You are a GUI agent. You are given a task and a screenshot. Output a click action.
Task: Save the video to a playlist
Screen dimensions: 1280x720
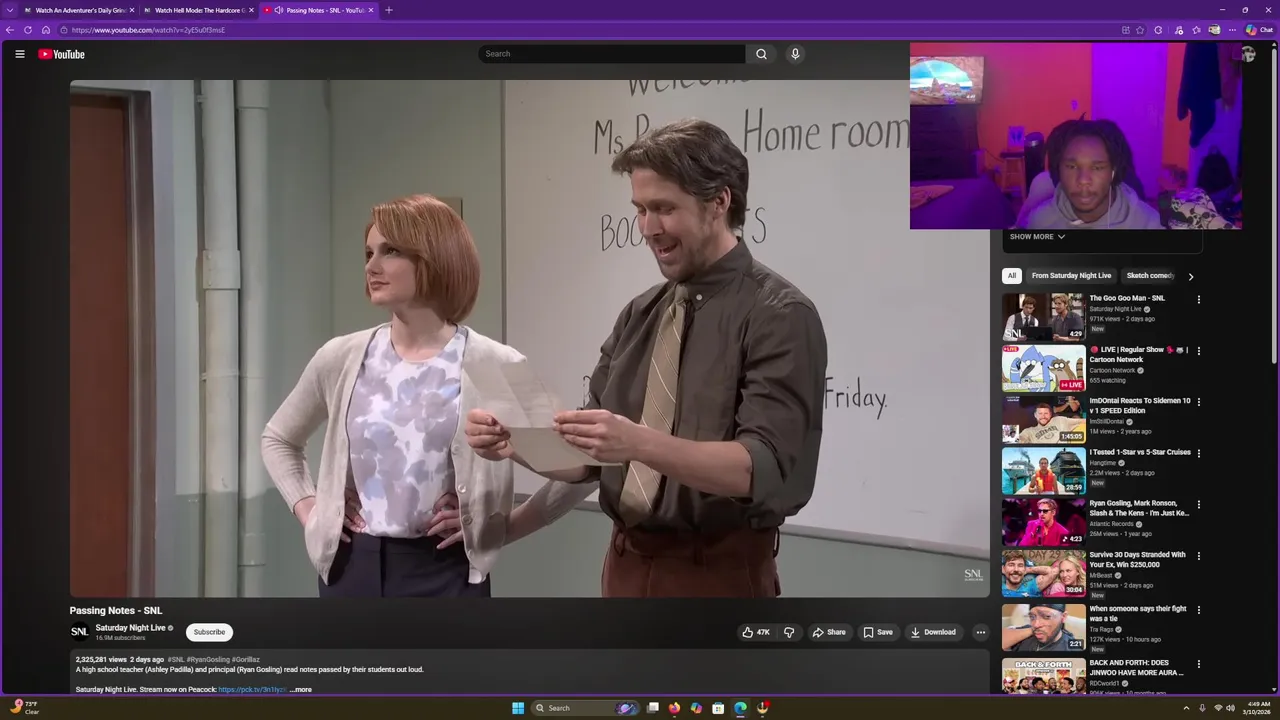[x=878, y=632]
